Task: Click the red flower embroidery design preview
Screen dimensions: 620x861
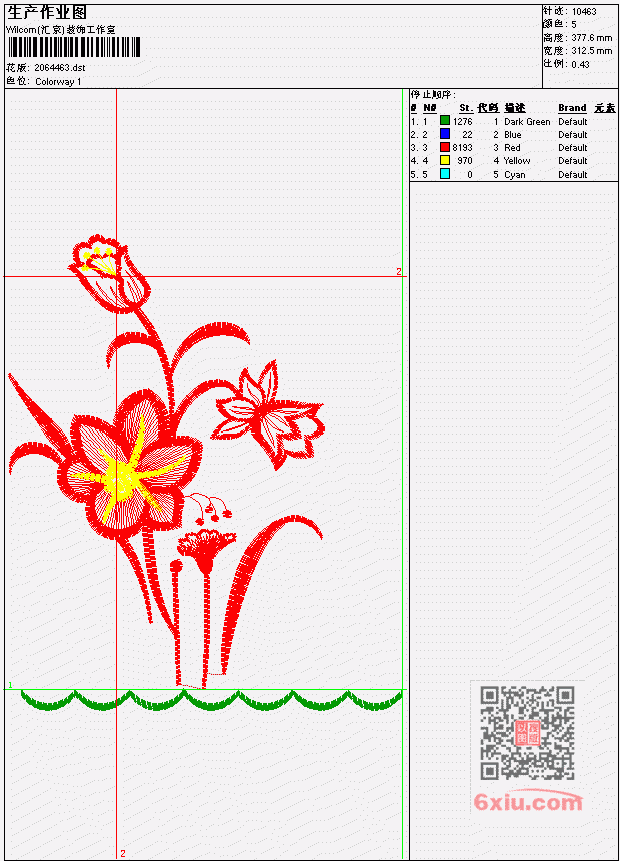Action: 166,461
